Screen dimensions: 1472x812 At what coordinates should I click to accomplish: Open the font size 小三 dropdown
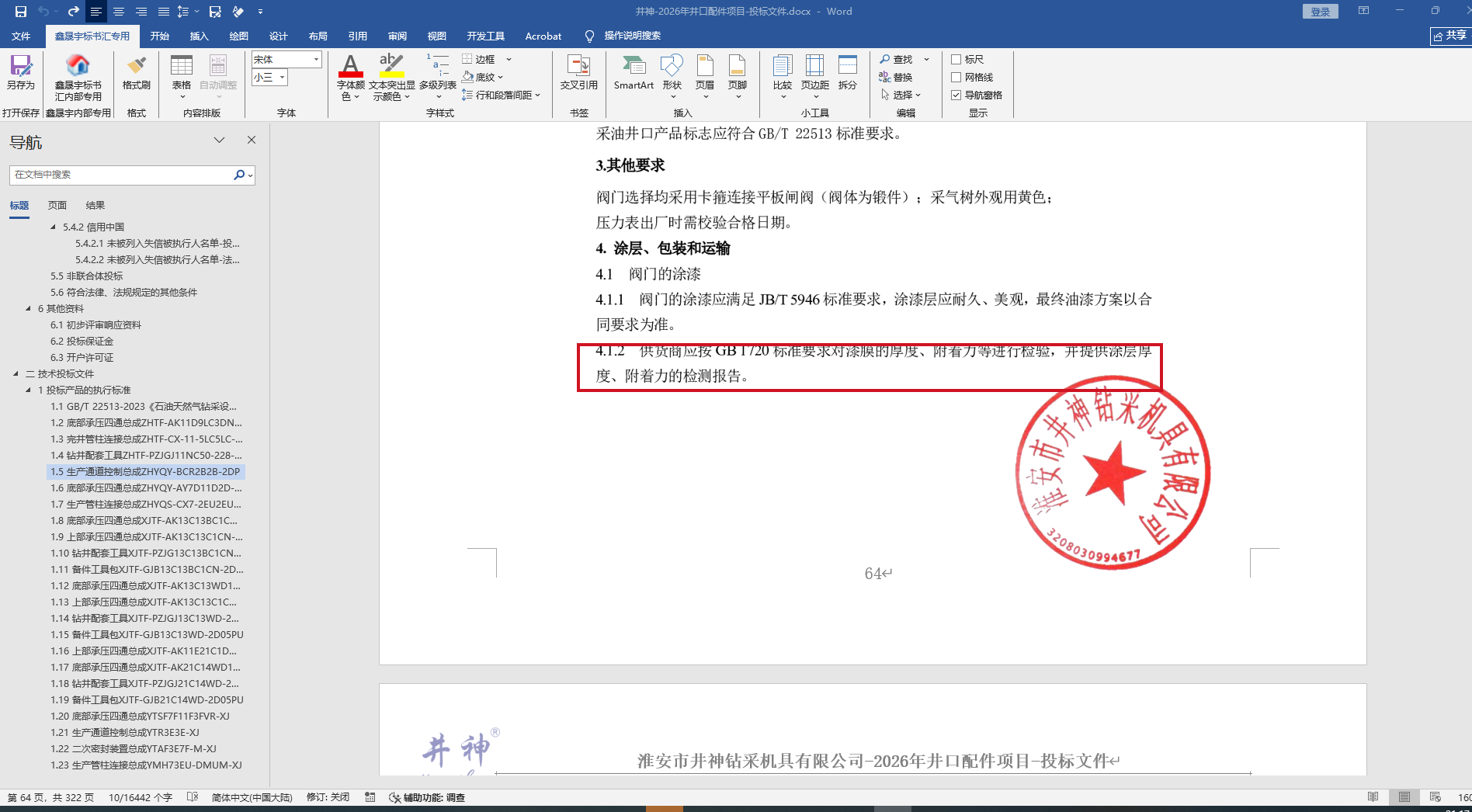(x=283, y=78)
